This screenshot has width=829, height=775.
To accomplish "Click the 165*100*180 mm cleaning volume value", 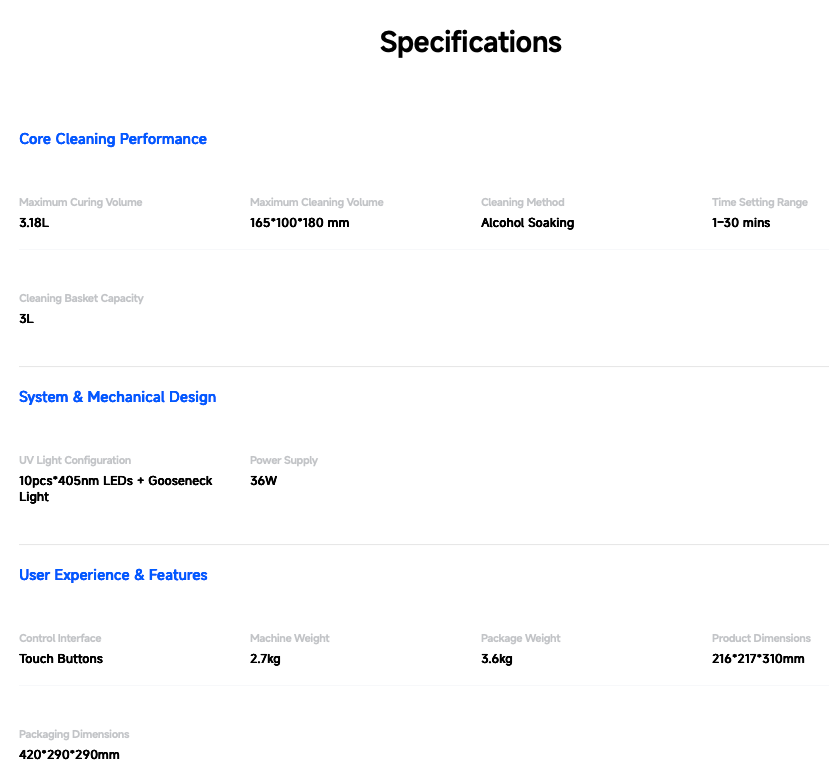I will tap(300, 223).
